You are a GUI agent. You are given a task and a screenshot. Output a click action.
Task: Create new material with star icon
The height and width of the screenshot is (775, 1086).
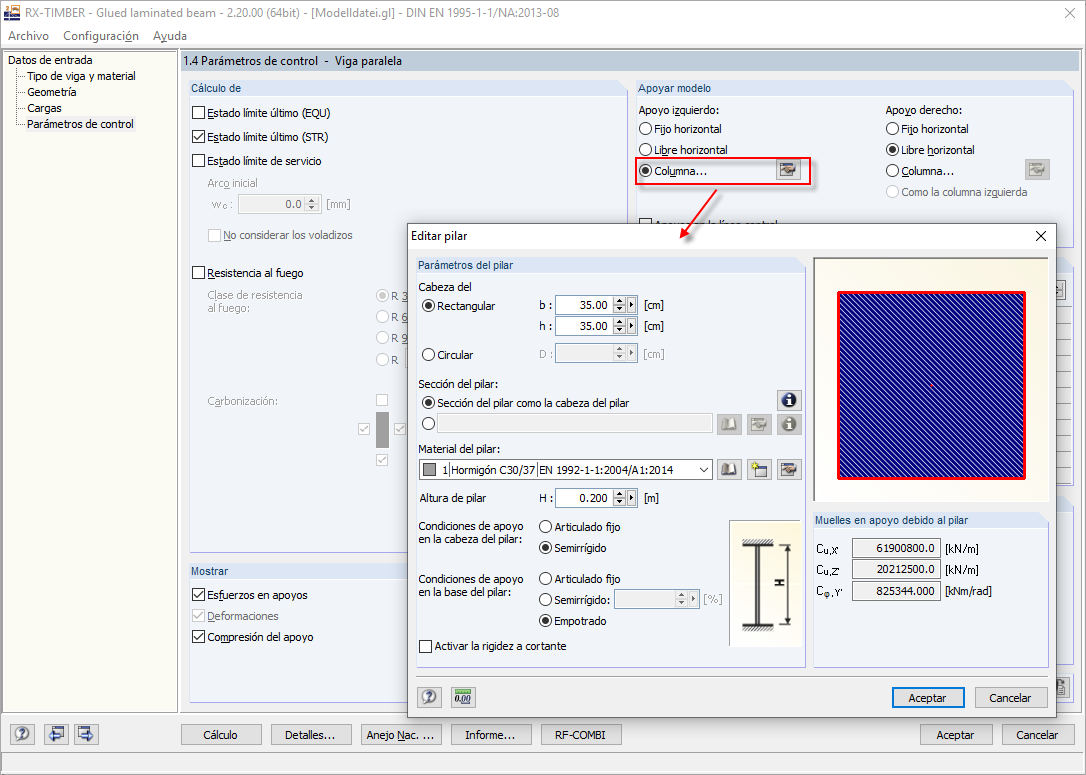tap(759, 470)
